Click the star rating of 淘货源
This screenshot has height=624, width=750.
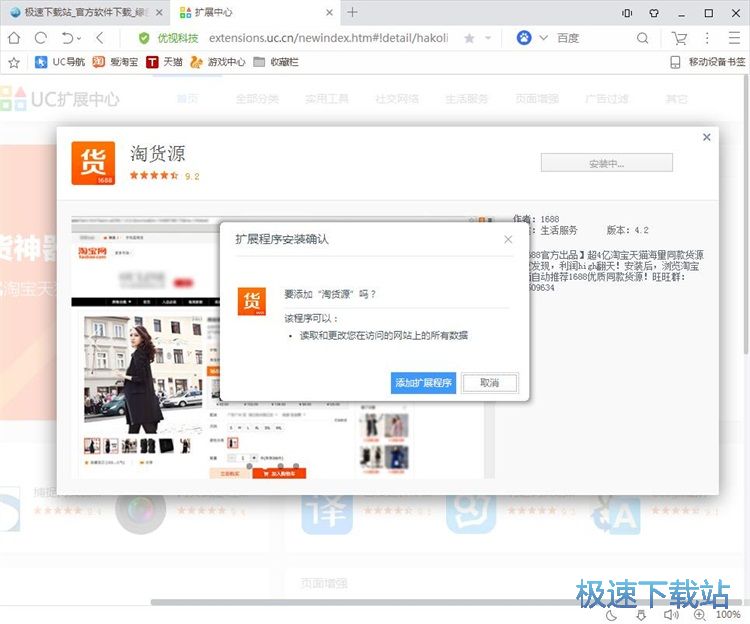pos(154,175)
